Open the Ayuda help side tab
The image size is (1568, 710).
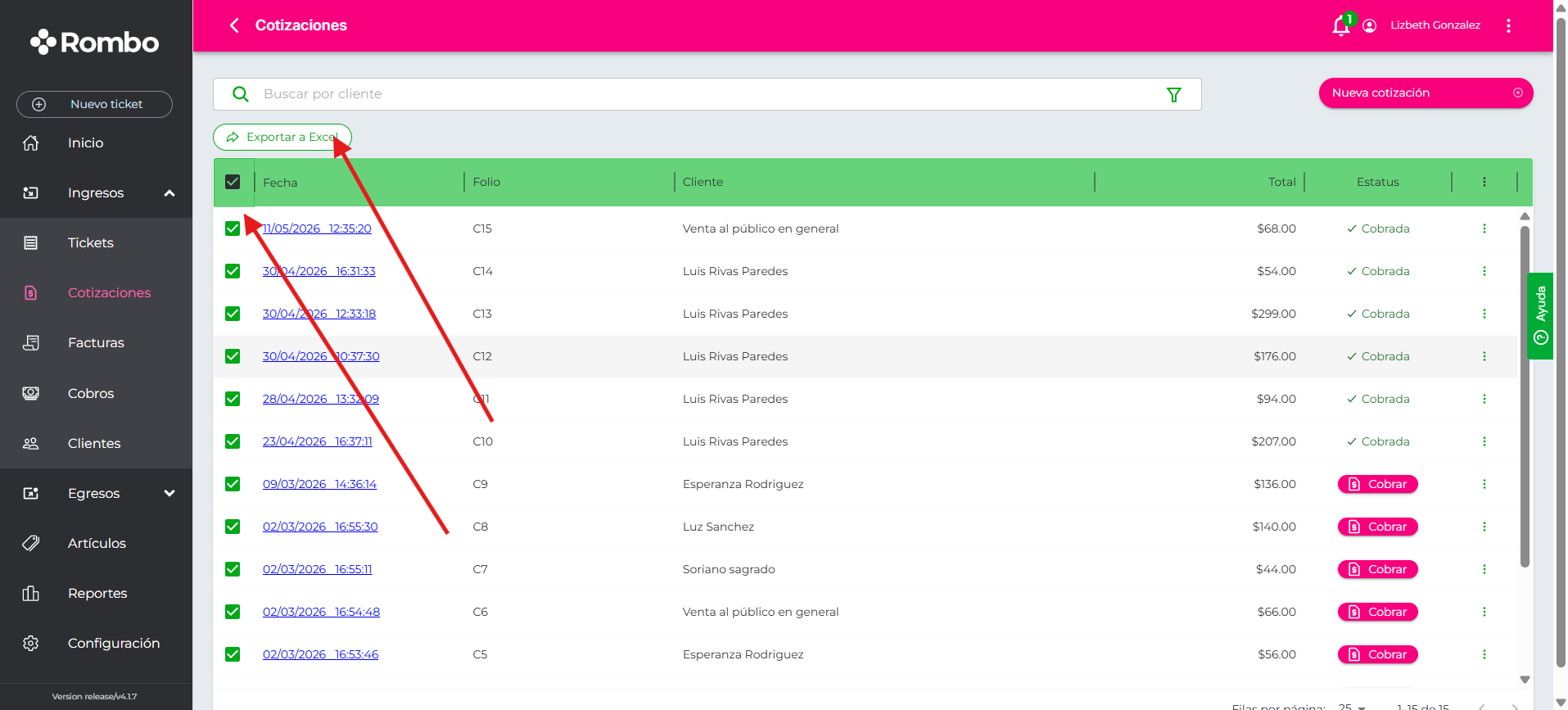point(1540,315)
